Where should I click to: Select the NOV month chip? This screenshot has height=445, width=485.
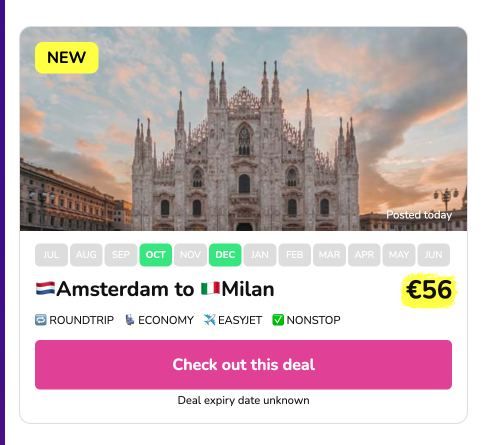(190, 255)
